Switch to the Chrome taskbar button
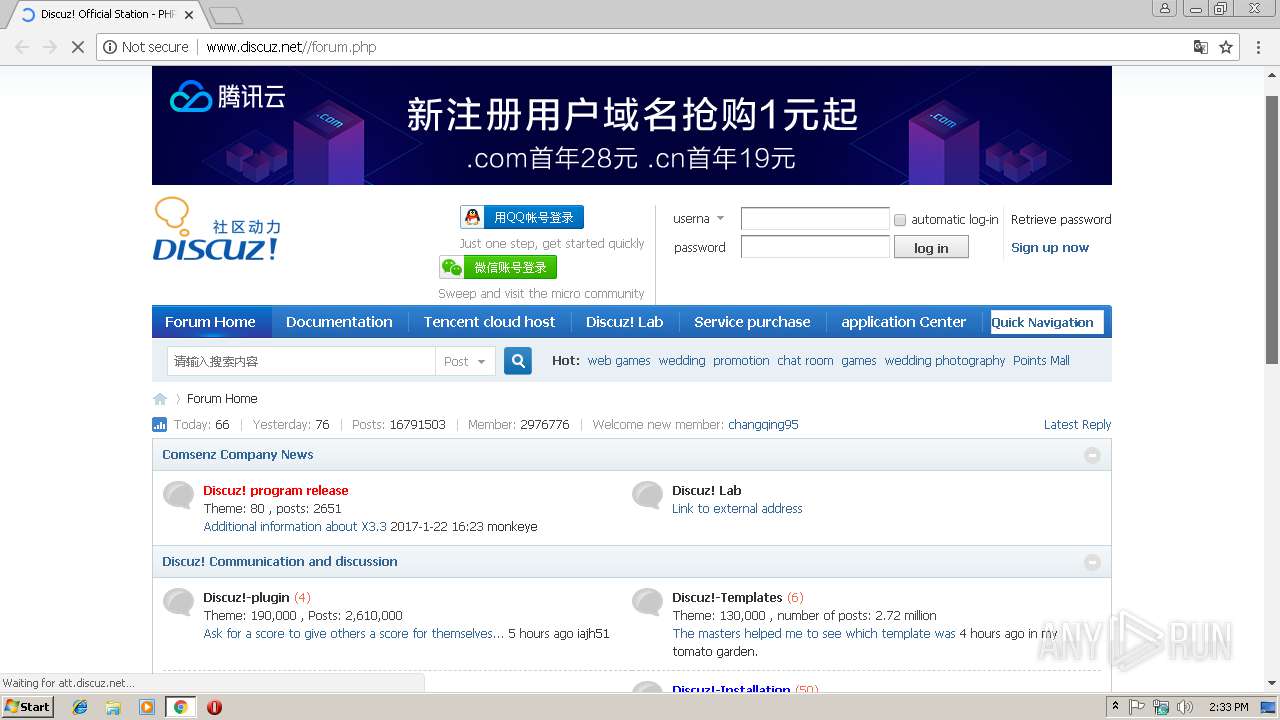Viewport: 1280px width, 720px height. (x=180, y=707)
